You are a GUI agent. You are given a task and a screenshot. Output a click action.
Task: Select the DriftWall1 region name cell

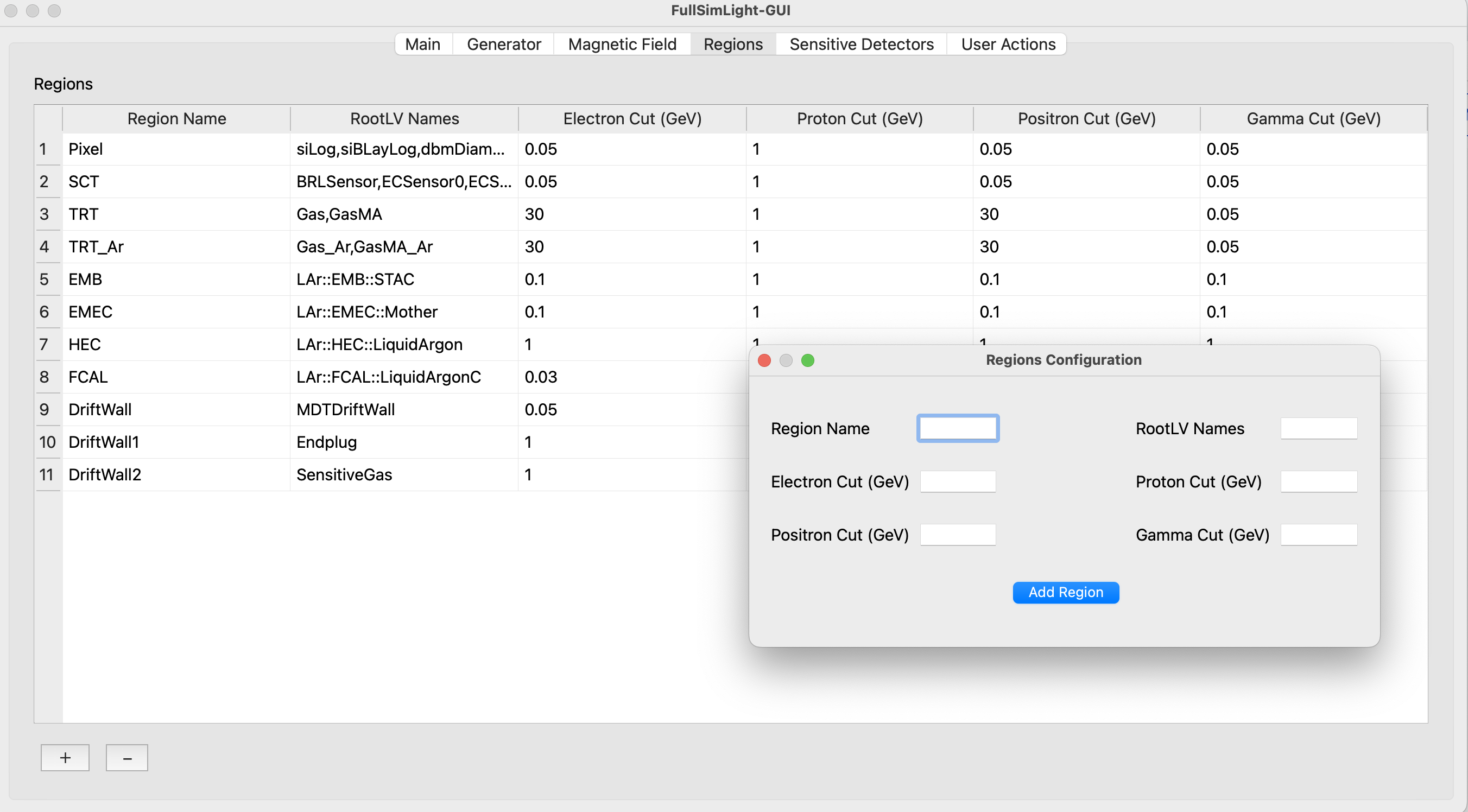[x=176, y=442]
